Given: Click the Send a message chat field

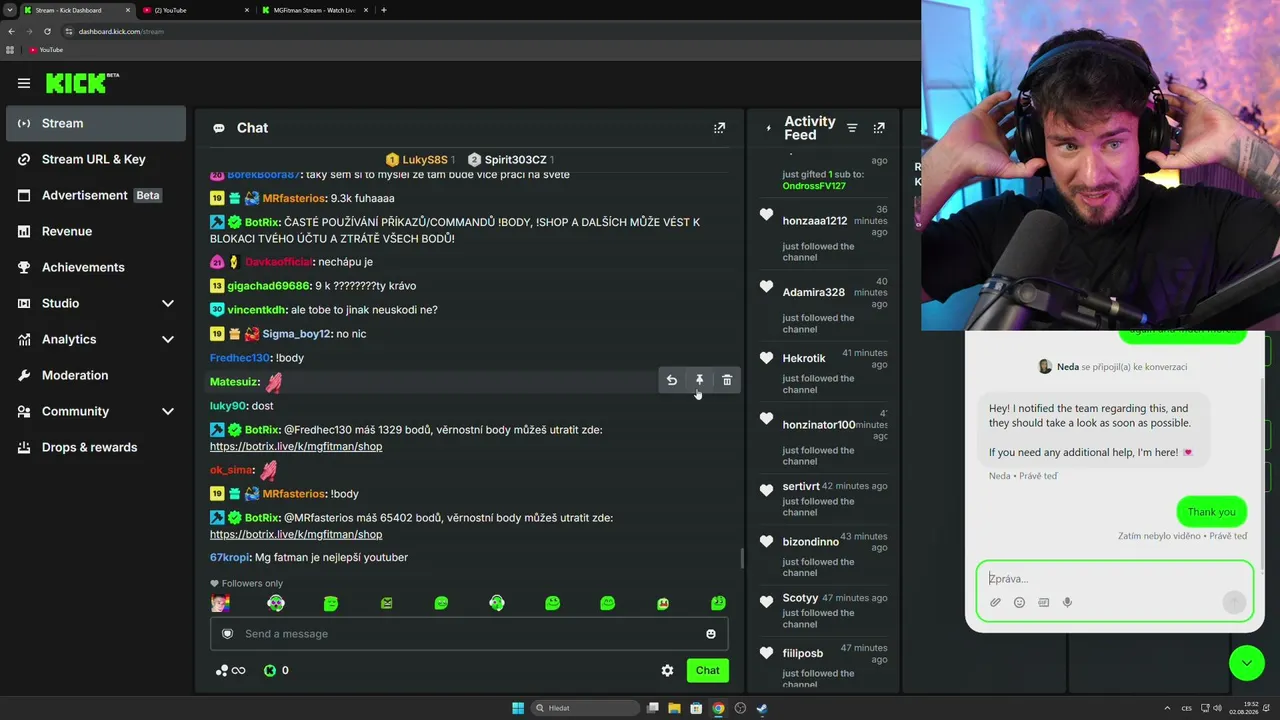Looking at the screenshot, I should point(469,634).
